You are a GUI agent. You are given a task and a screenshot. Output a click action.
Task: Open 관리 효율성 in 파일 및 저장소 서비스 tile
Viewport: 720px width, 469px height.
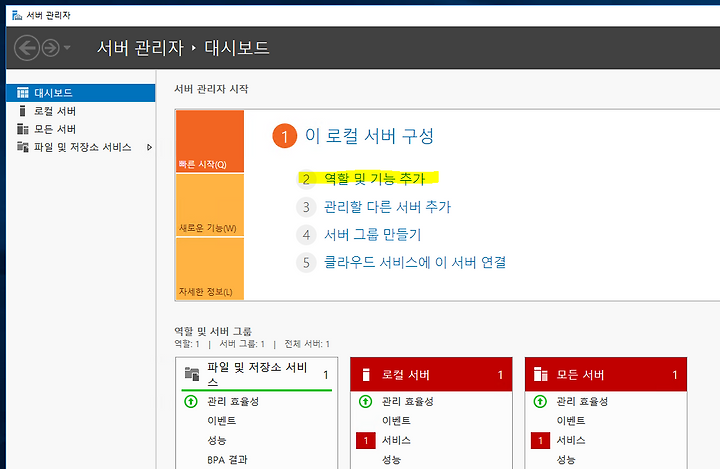point(233,401)
